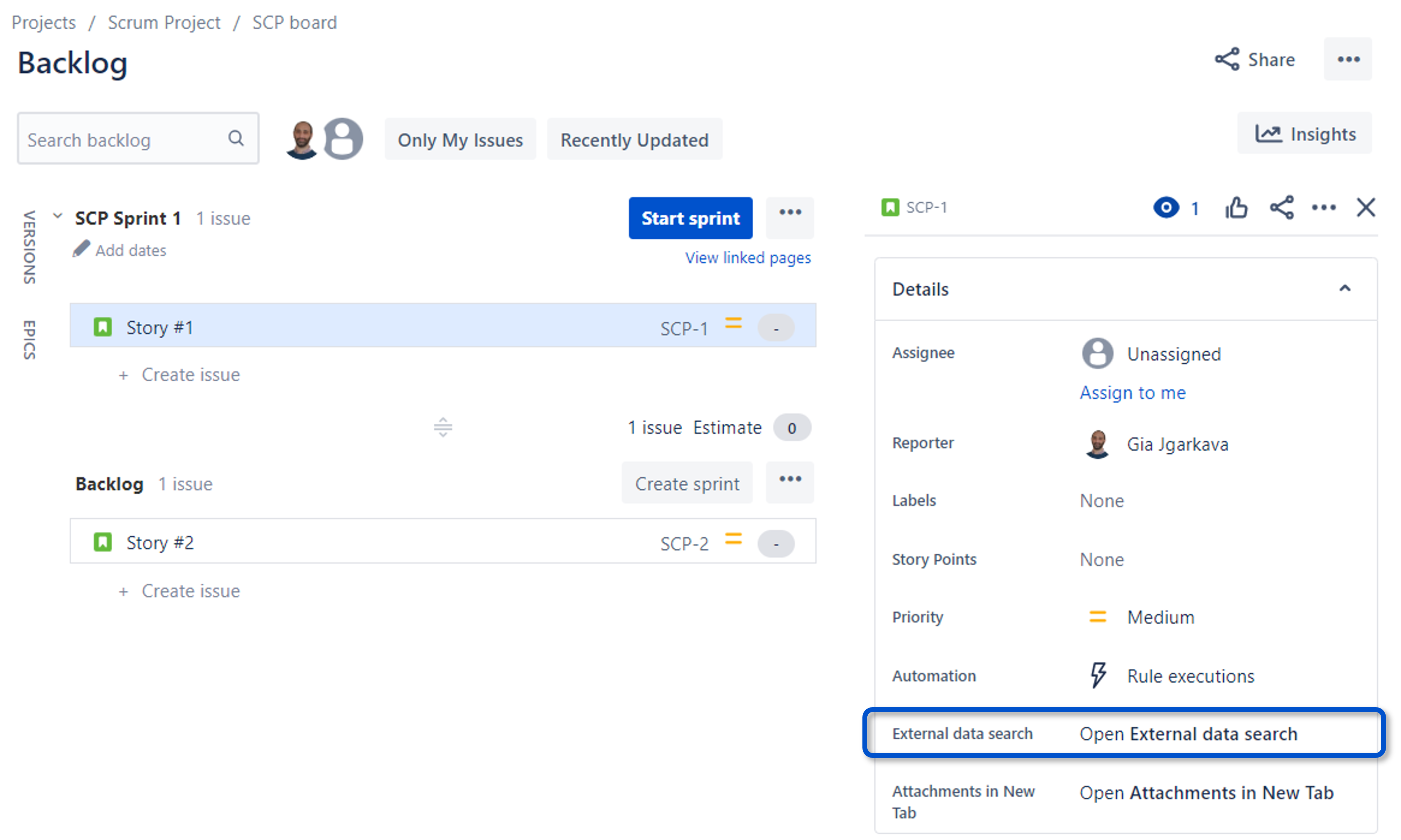Toggle the Recently Updated filter
Screen dimensions: 1401x840
pyautogui.click(x=634, y=139)
